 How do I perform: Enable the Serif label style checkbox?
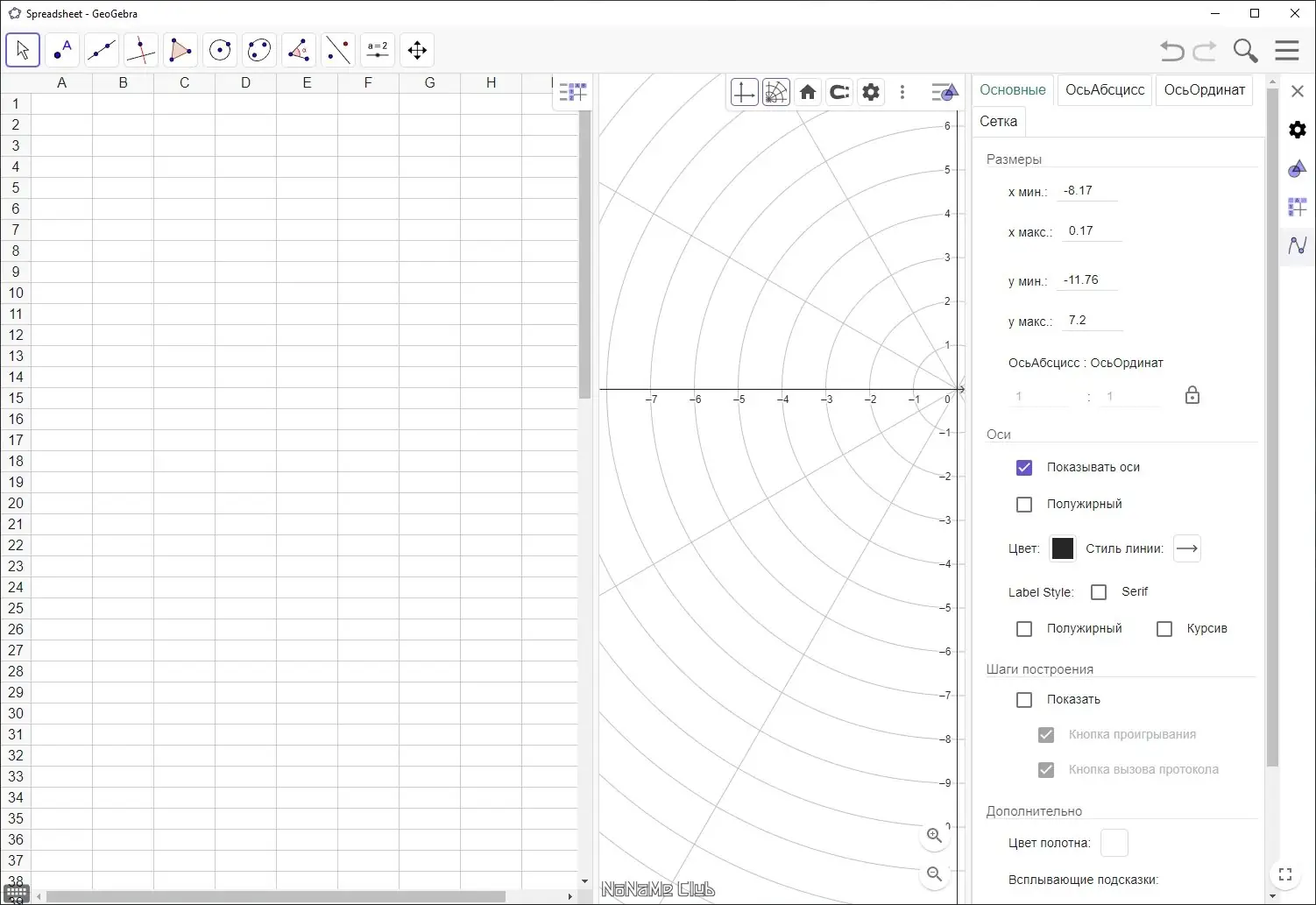click(1099, 592)
